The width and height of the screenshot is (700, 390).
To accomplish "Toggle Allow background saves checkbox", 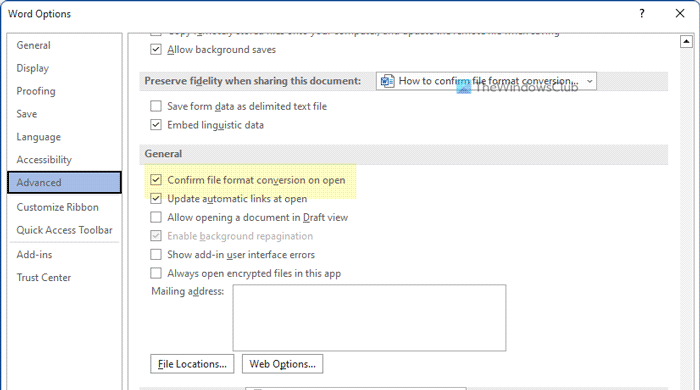I will (x=156, y=50).
